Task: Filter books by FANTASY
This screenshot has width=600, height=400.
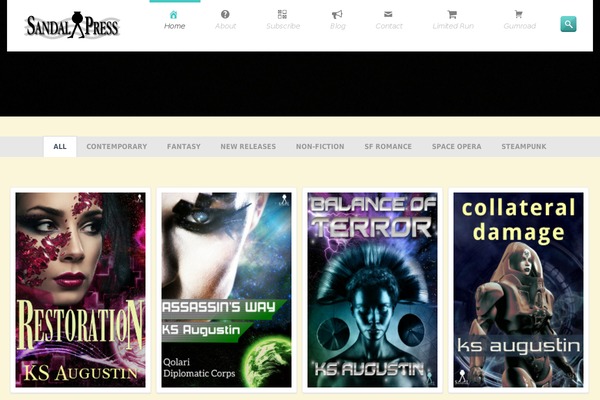Action: pyautogui.click(x=184, y=147)
